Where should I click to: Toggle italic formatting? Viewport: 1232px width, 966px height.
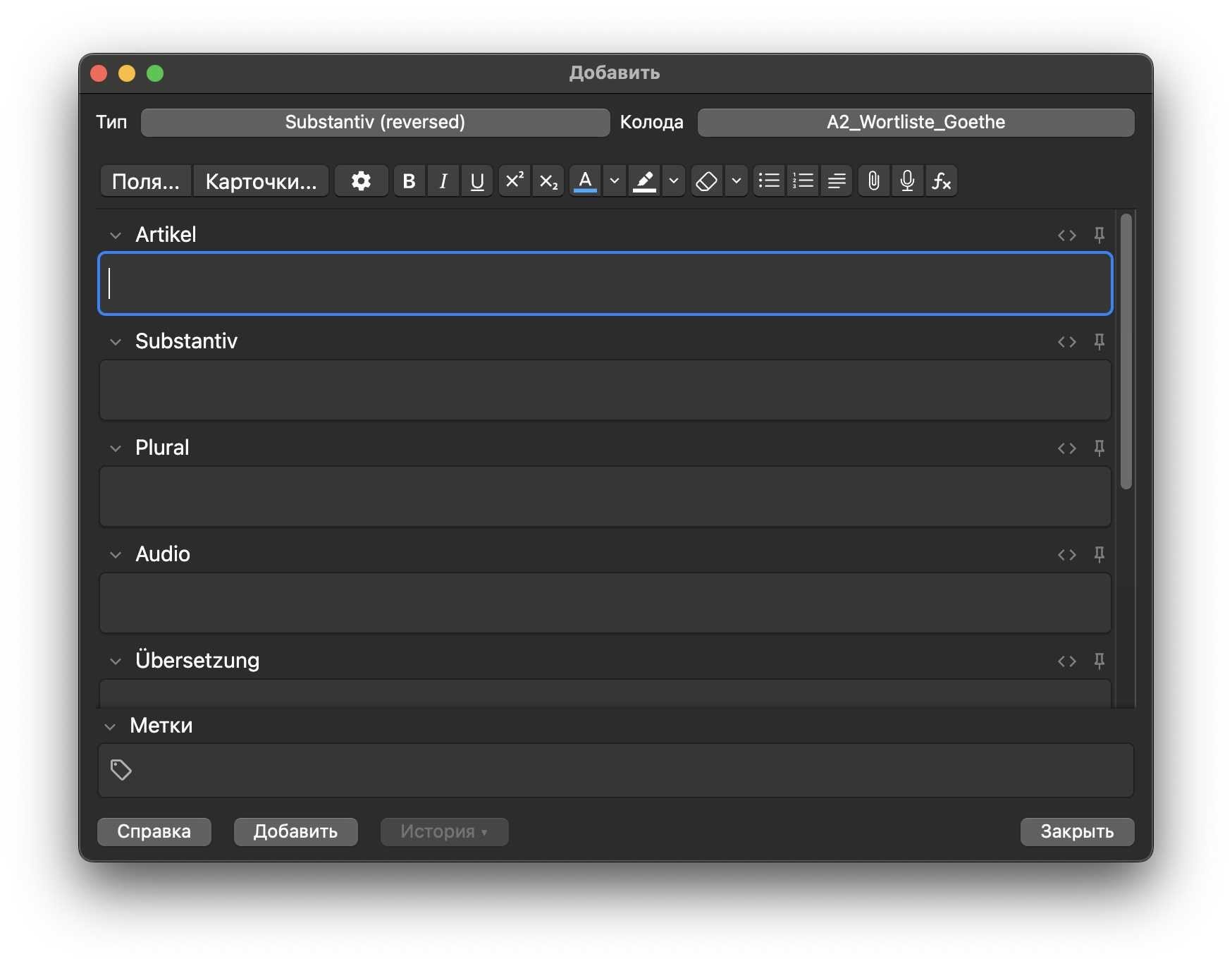pos(443,181)
